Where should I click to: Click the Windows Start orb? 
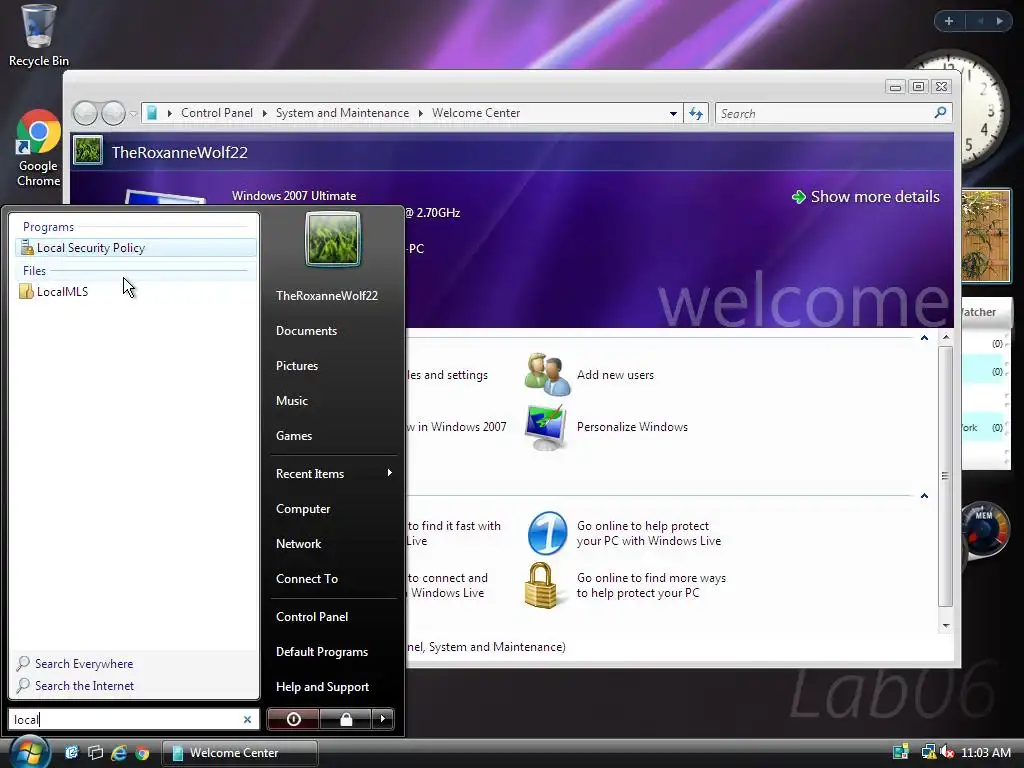click(x=29, y=752)
